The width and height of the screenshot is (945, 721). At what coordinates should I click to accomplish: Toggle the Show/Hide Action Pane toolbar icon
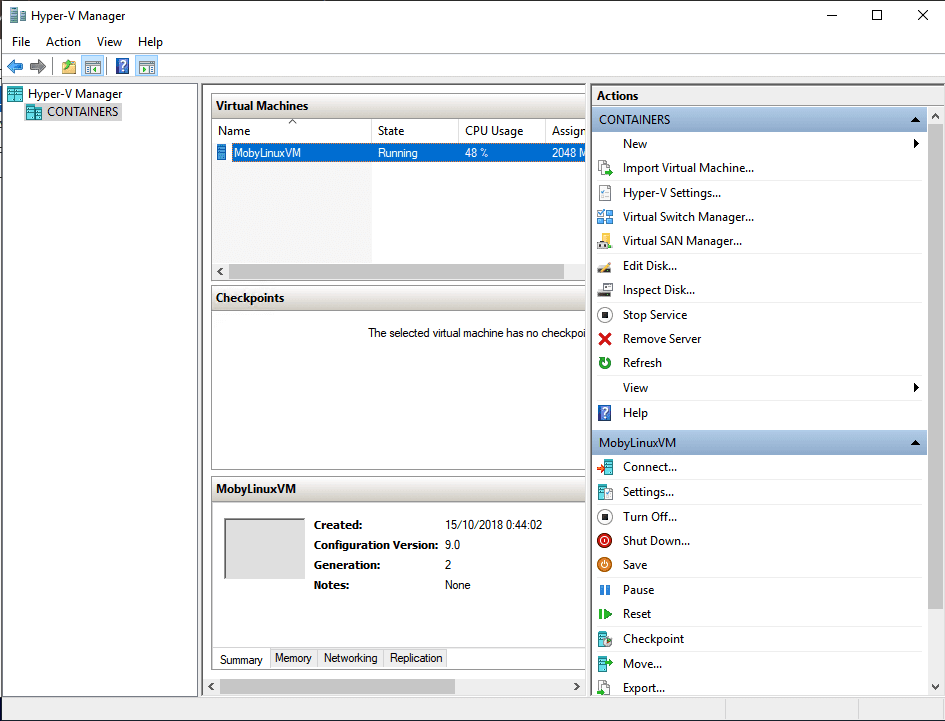click(x=146, y=65)
